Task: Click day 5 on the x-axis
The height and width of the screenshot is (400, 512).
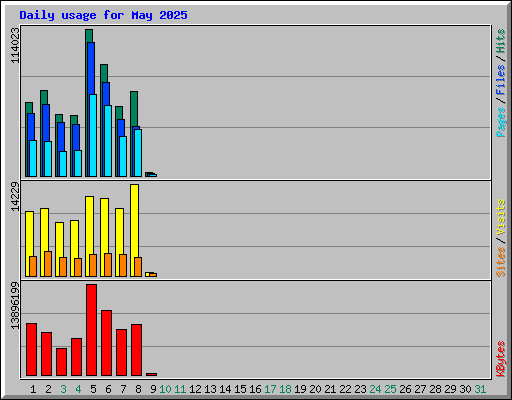Action: 93,389
